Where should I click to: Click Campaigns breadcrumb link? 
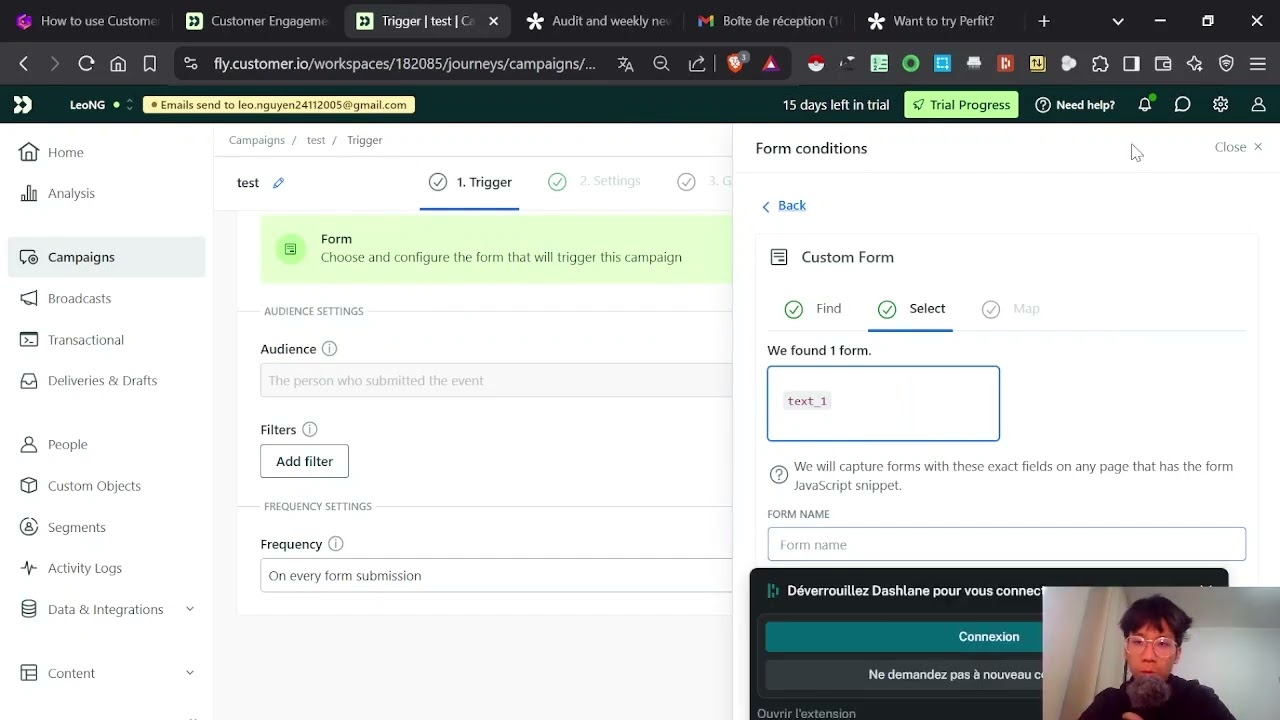[257, 140]
